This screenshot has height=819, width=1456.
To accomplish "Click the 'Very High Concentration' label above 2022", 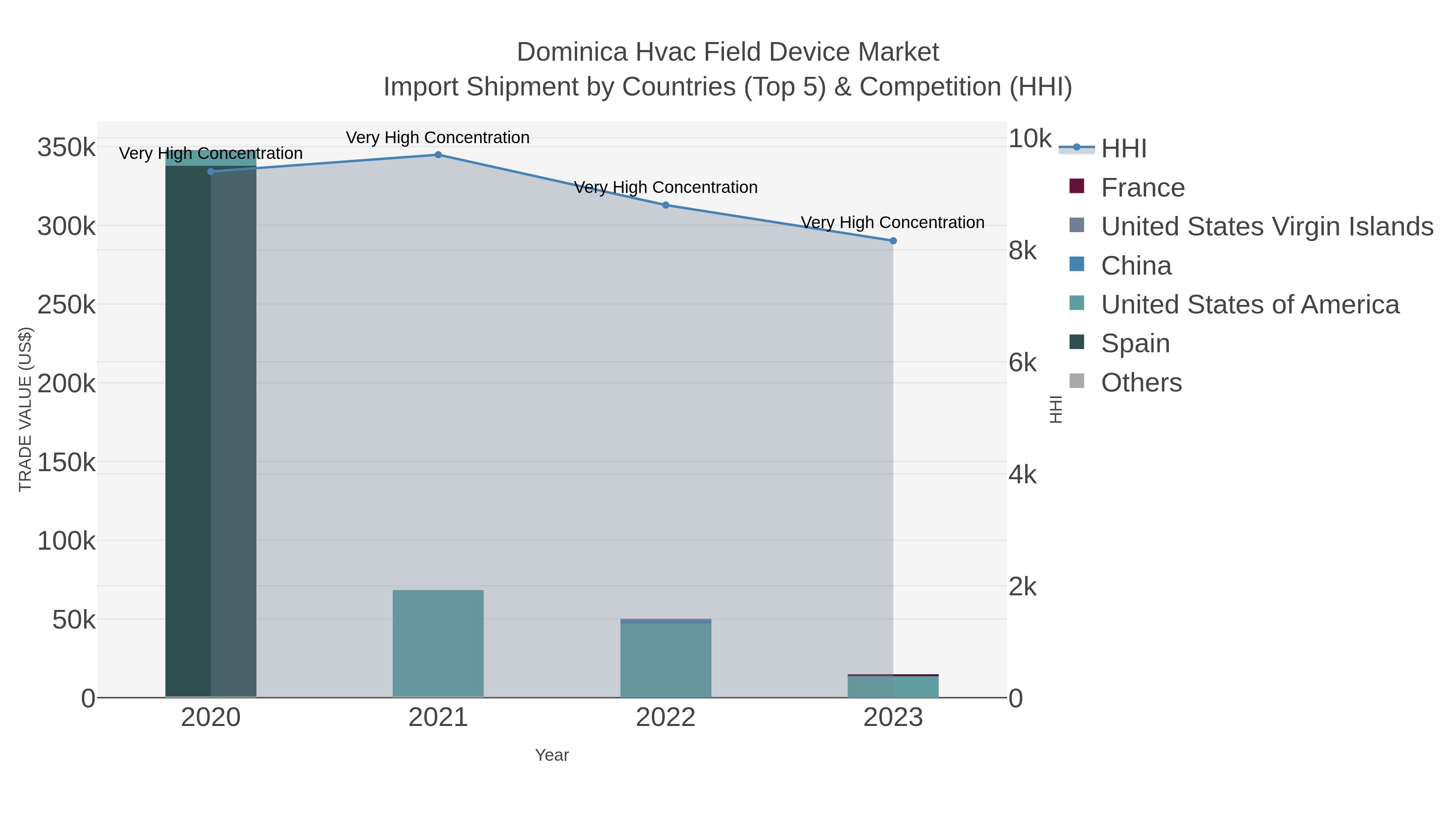I will [666, 187].
